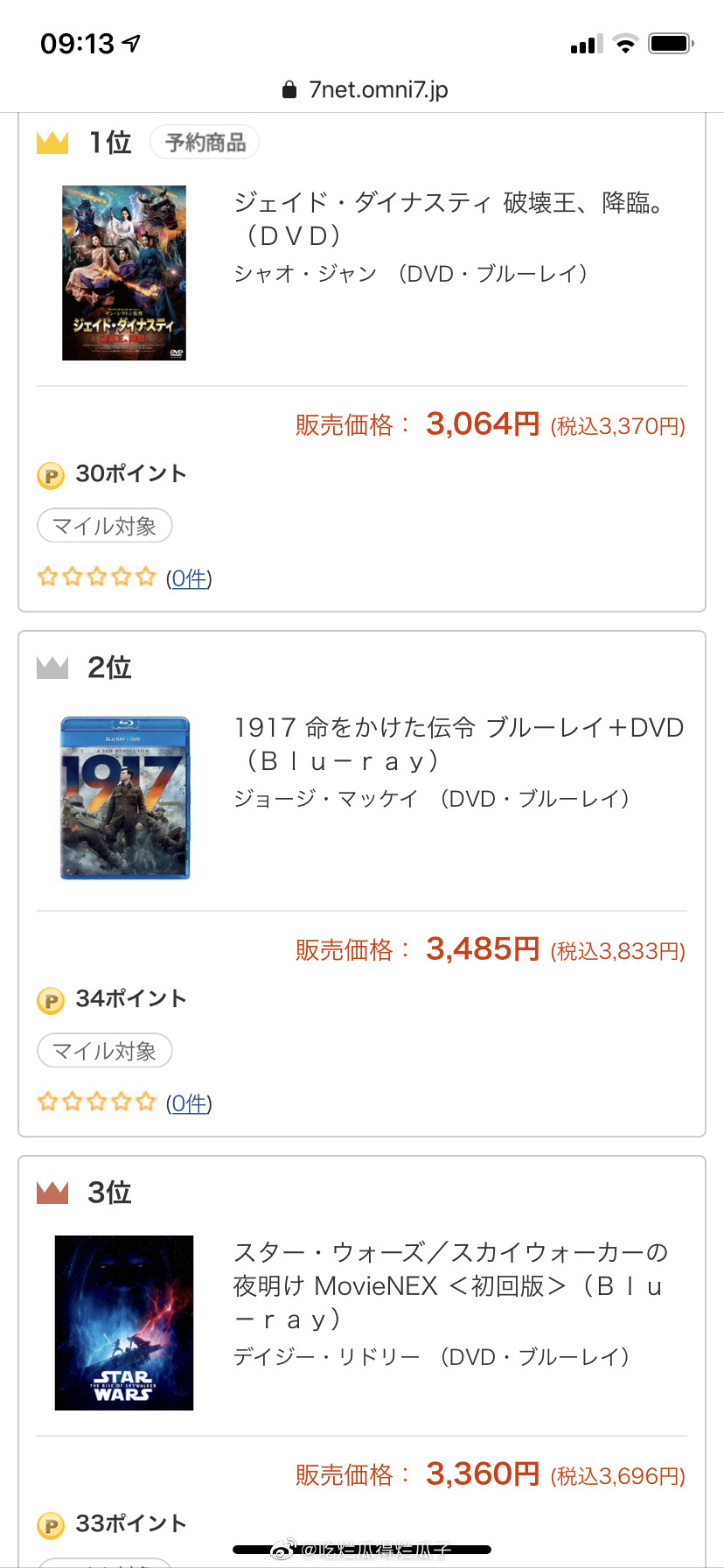
Task: Tap the 予約商品 badge on rank 1
Action: pyautogui.click(x=205, y=143)
